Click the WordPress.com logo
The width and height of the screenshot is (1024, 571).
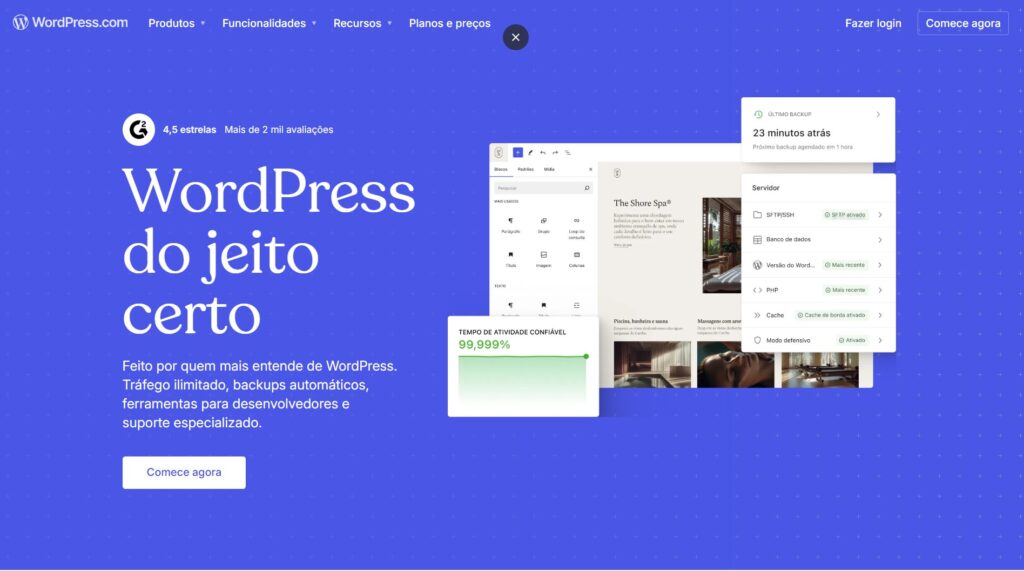coord(71,22)
